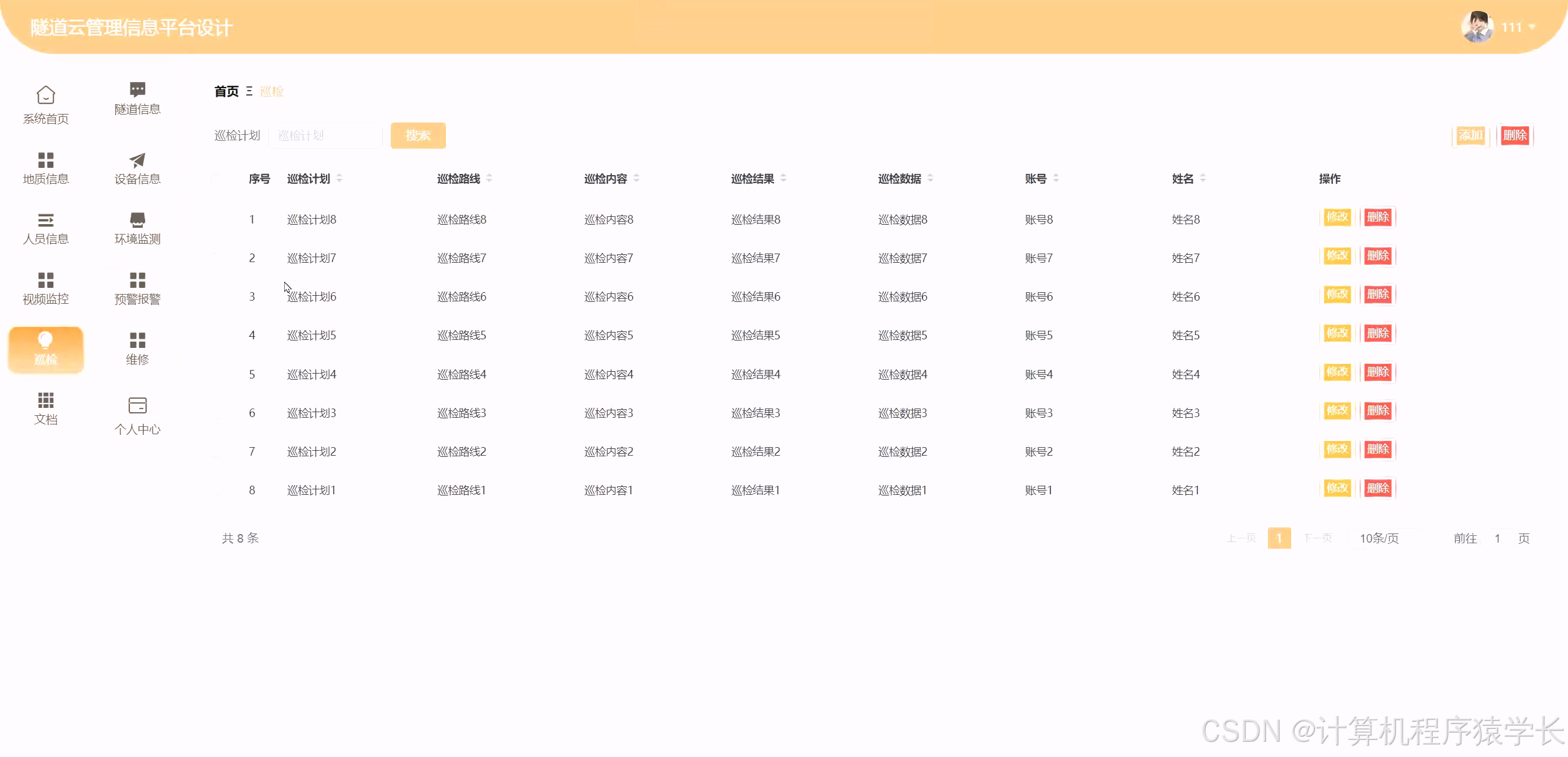Open 设备信息 paper-plane icon in sidebar
Image resolution: width=1568 pixels, height=757 pixels.
point(137,160)
